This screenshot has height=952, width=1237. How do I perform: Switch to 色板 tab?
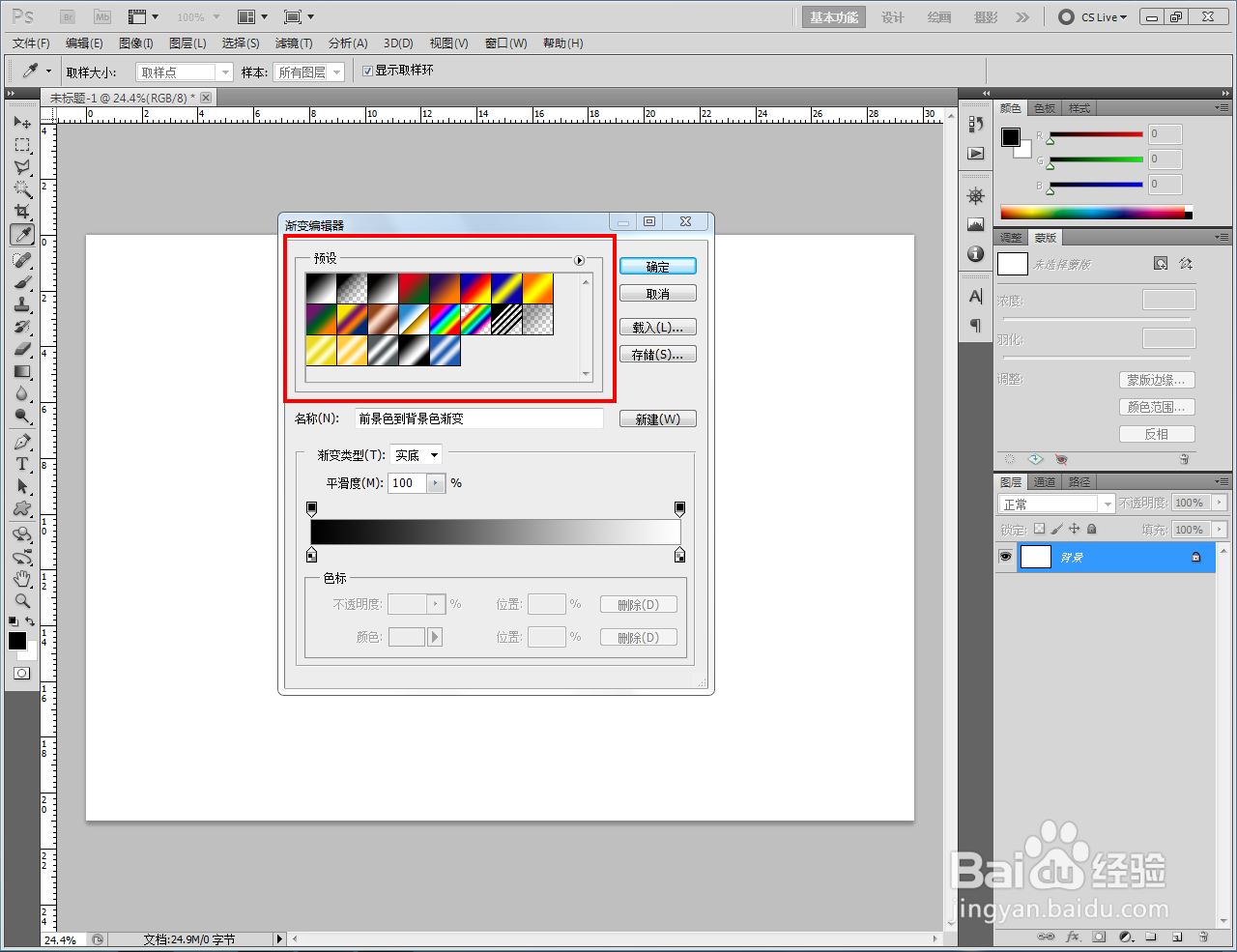tap(1045, 108)
